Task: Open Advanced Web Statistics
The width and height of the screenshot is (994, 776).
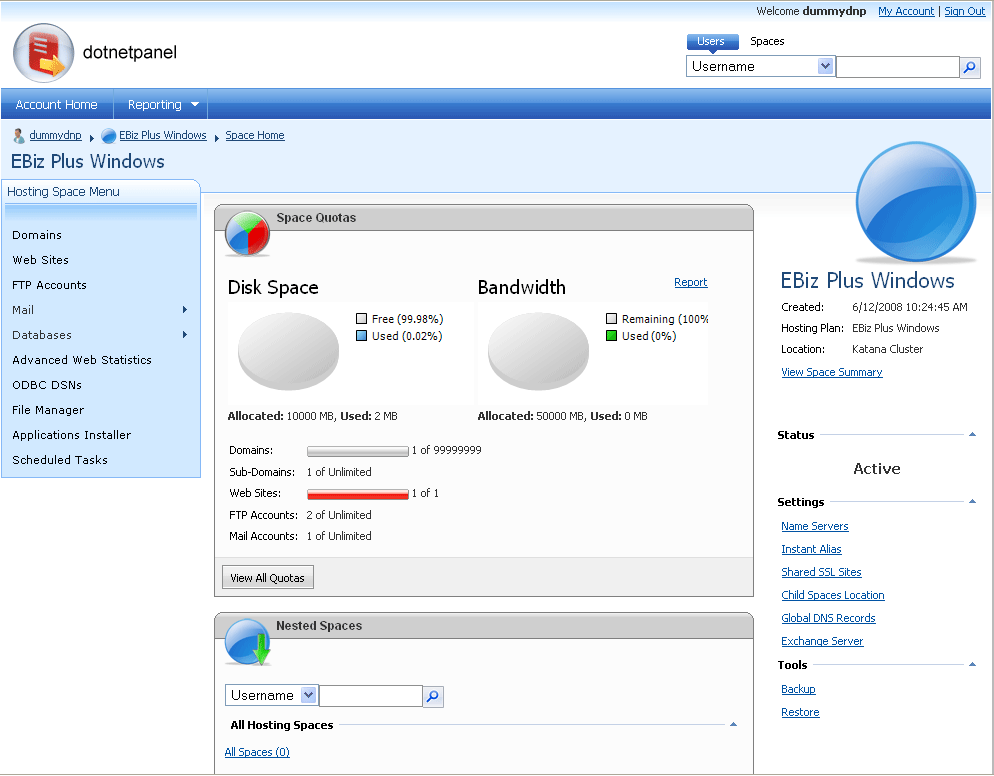Action: tap(82, 359)
